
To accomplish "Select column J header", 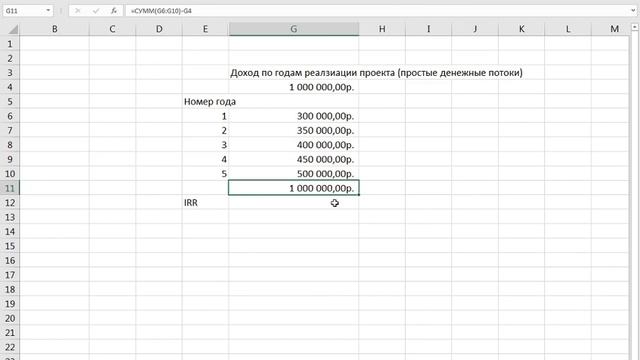I will click(x=475, y=29).
